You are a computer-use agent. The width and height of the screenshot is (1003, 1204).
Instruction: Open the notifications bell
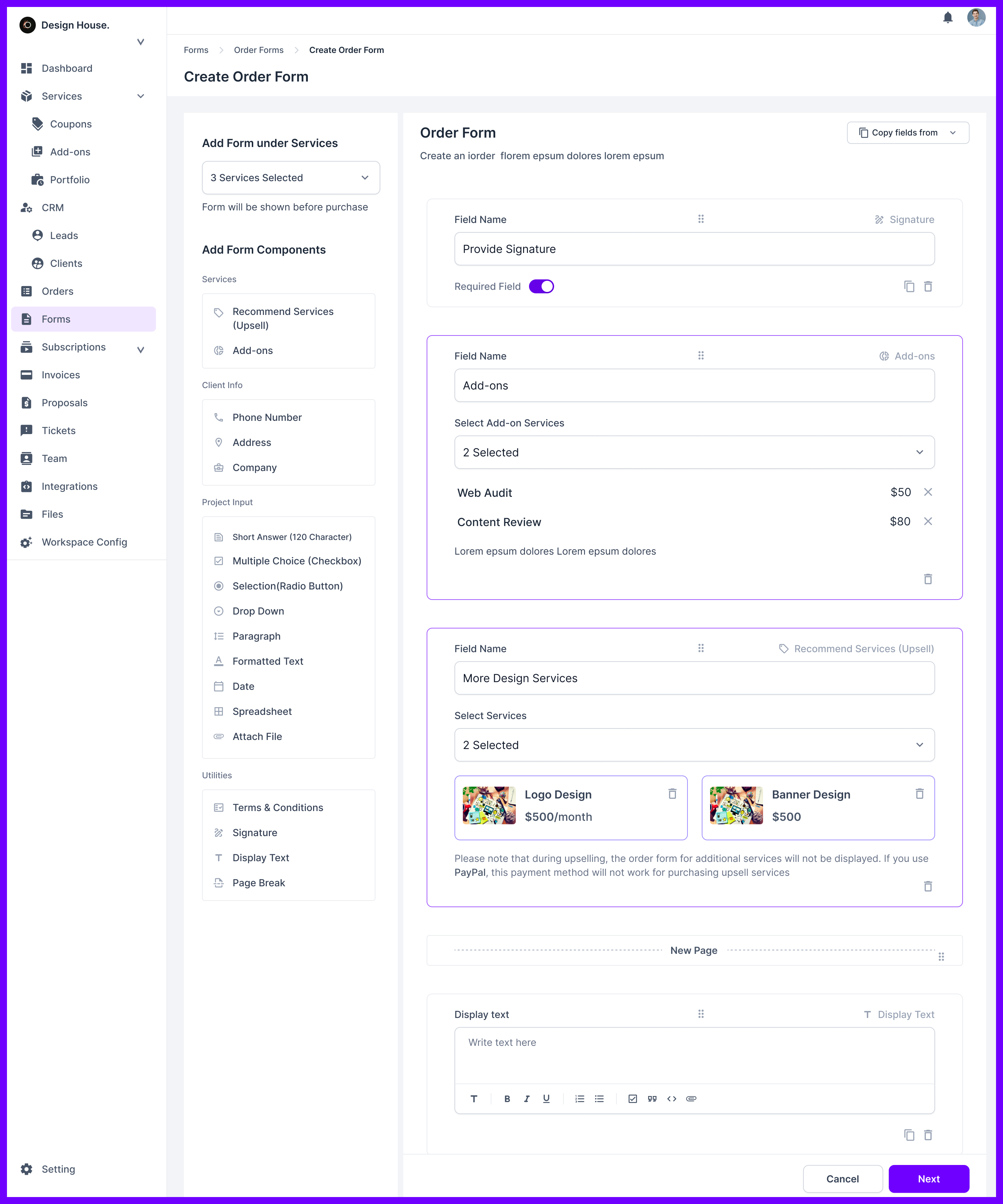click(x=947, y=18)
